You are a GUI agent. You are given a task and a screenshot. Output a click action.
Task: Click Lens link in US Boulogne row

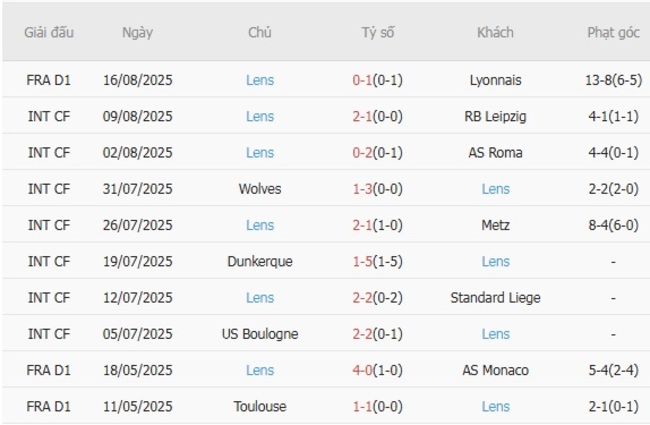(495, 333)
